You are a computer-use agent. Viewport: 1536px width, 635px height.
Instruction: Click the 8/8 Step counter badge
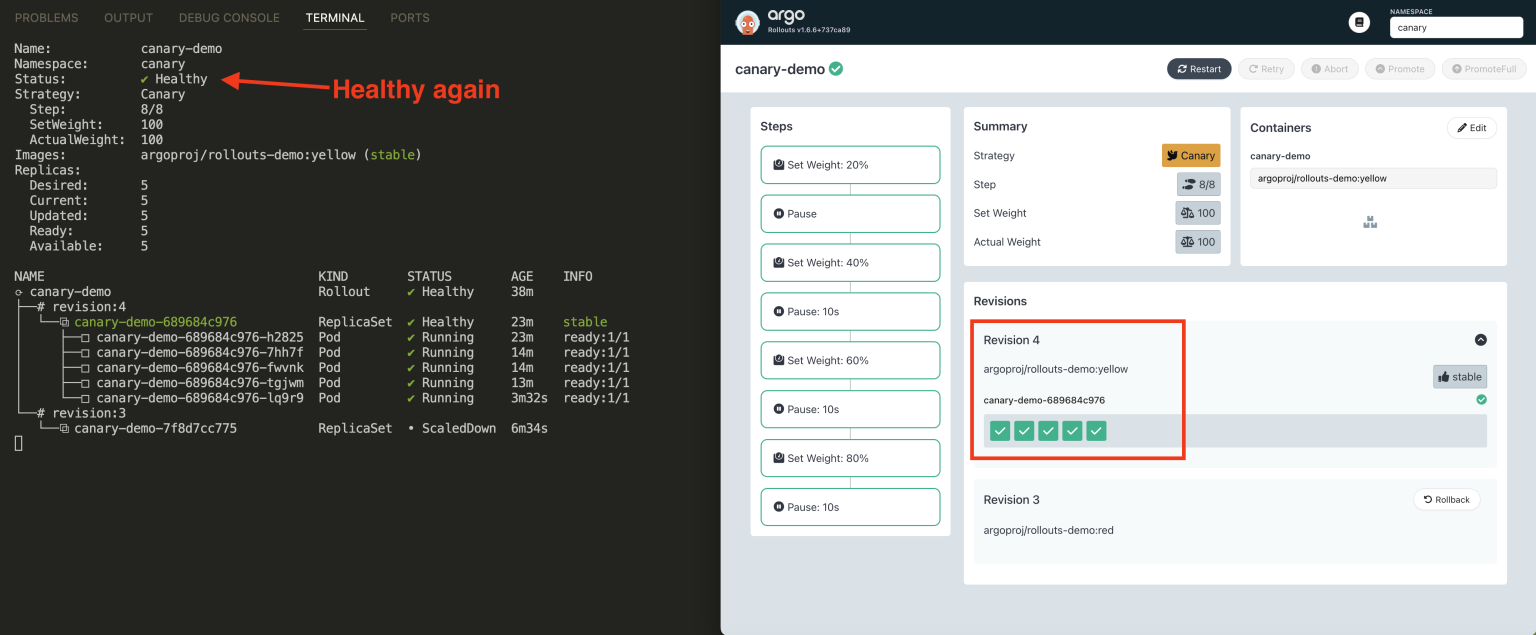pyautogui.click(x=1197, y=184)
